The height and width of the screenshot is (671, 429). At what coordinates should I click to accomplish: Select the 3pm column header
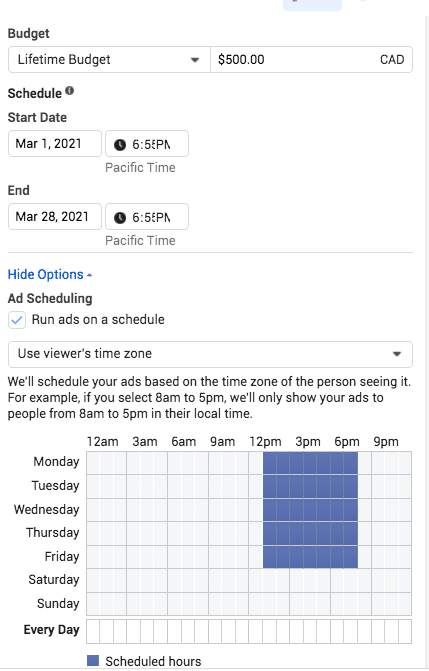coord(308,442)
